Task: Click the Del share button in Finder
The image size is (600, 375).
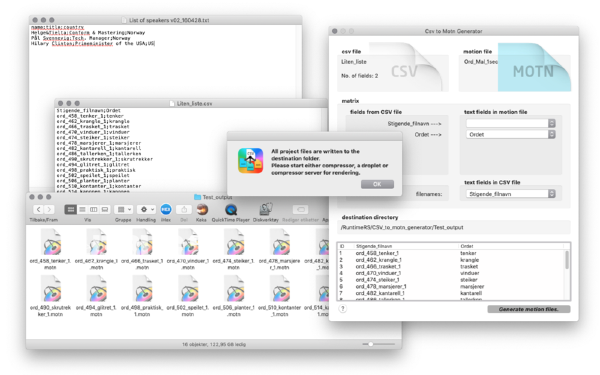Action: click(184, 209)
